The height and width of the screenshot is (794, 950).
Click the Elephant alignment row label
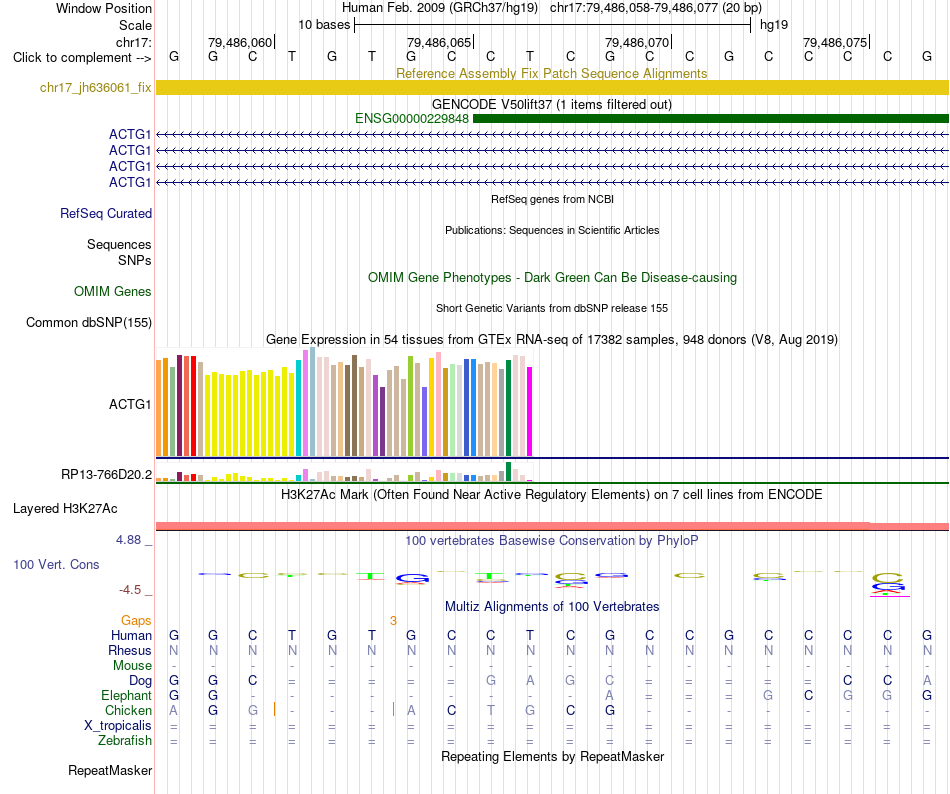127,695
